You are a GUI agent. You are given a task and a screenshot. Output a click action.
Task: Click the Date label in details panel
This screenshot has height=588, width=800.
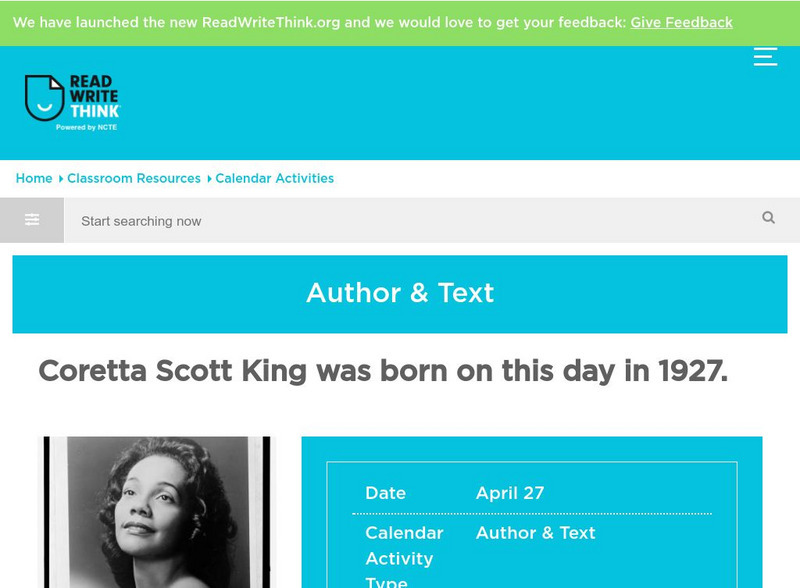click(385, 493)
